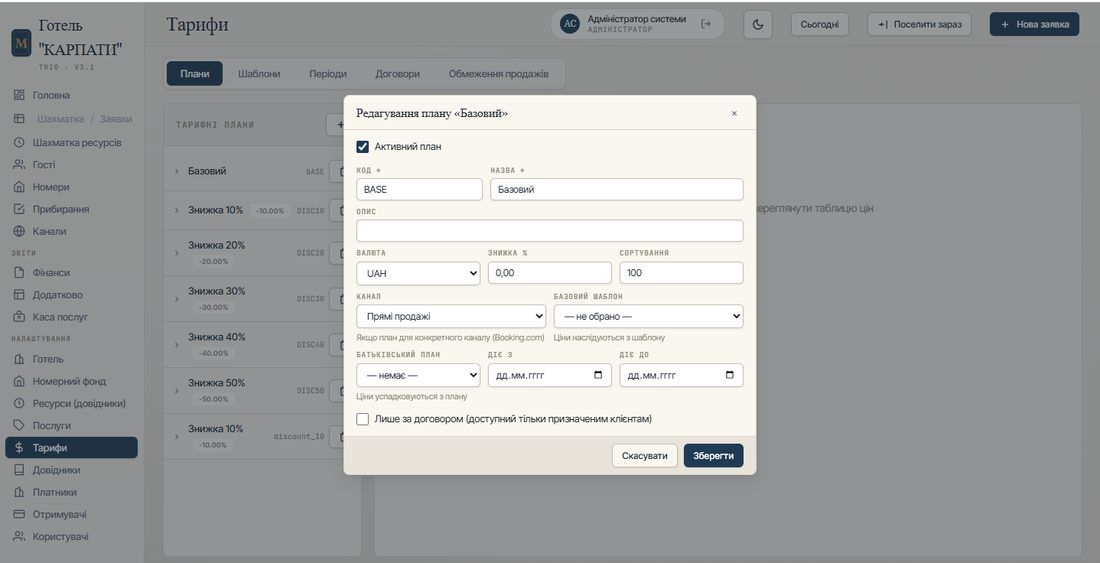The width and height of the screenshot is (1100, 563).
Task: Open Ресурси (довідники) clock icon
Action: [x=20, y=404]
